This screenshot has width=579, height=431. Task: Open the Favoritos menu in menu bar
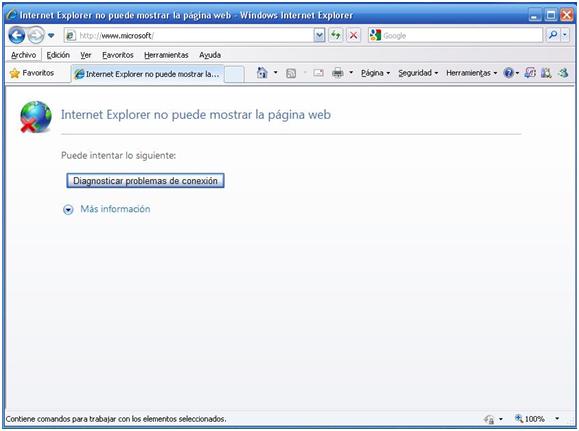[118, 55]
